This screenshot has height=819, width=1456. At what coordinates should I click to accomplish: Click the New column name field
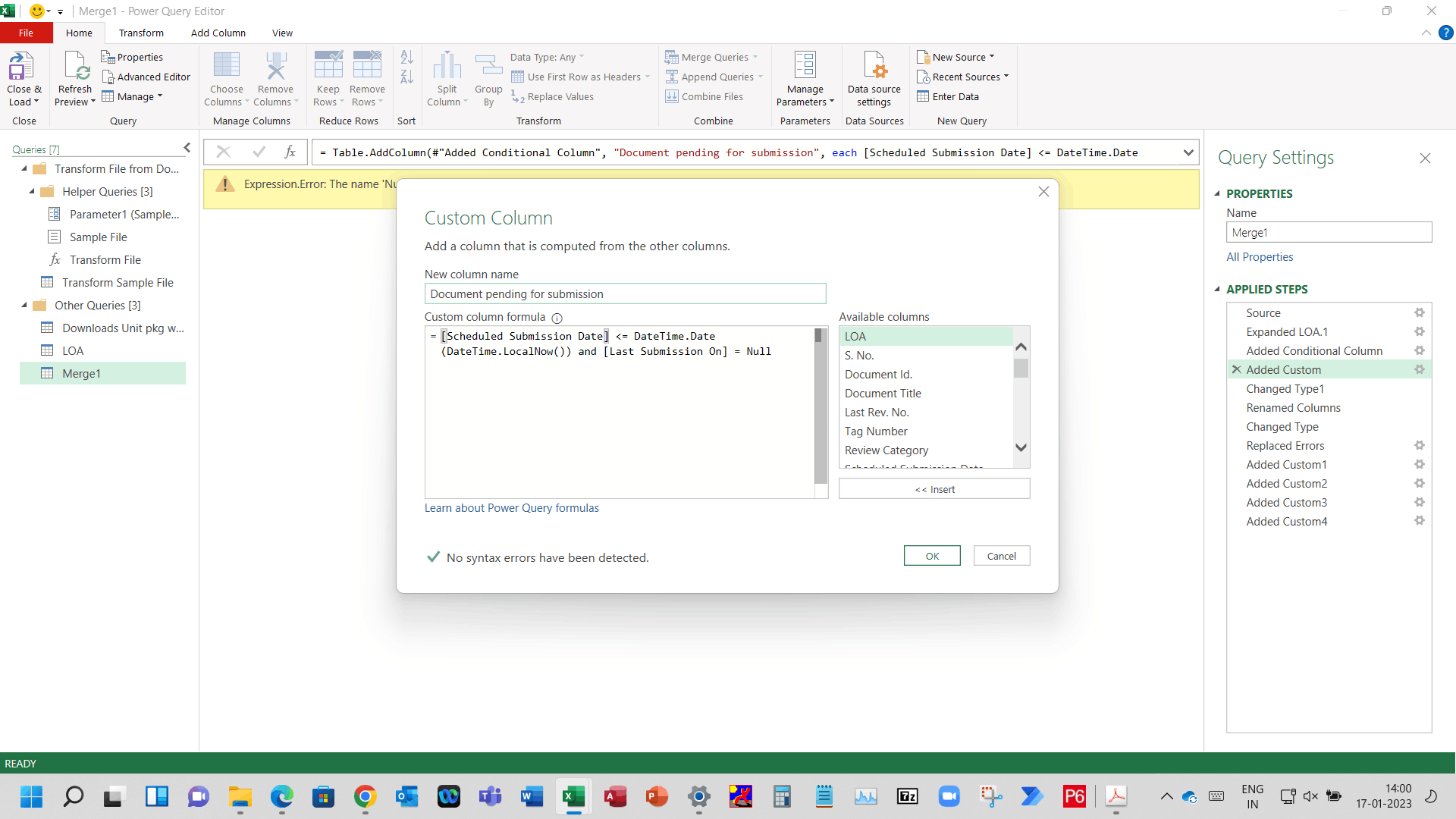pyautogui.click(x=625, y=294)
